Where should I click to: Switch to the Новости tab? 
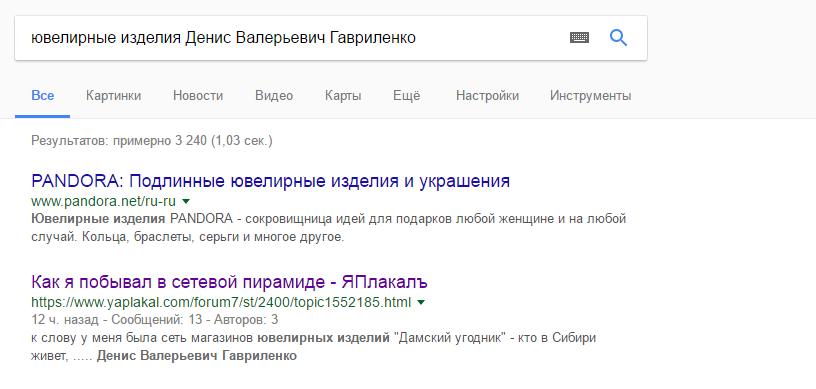point(198,96)
